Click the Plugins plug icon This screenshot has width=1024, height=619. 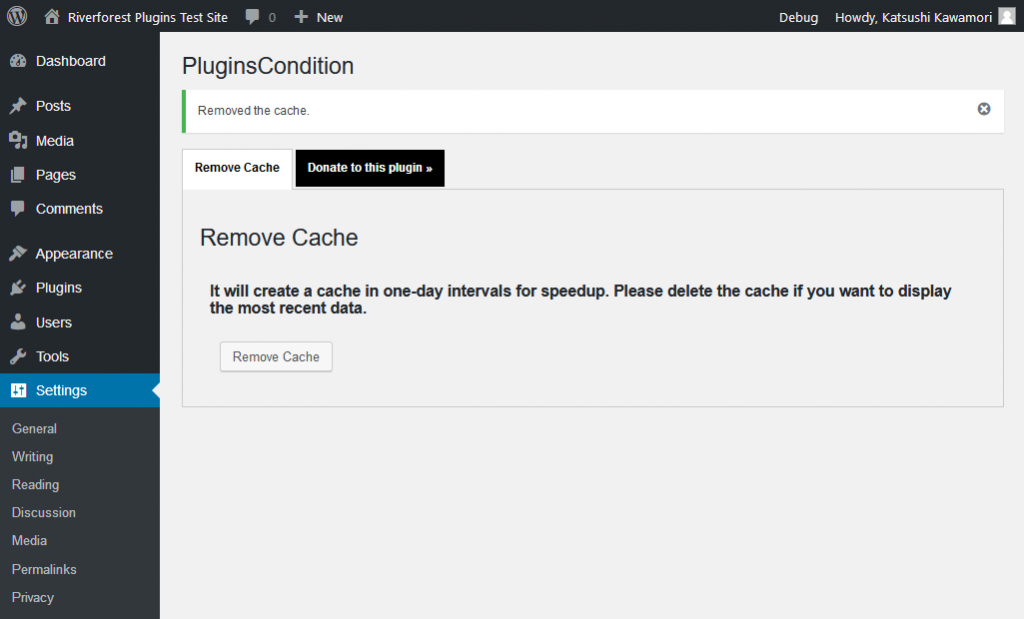(18, 288)
